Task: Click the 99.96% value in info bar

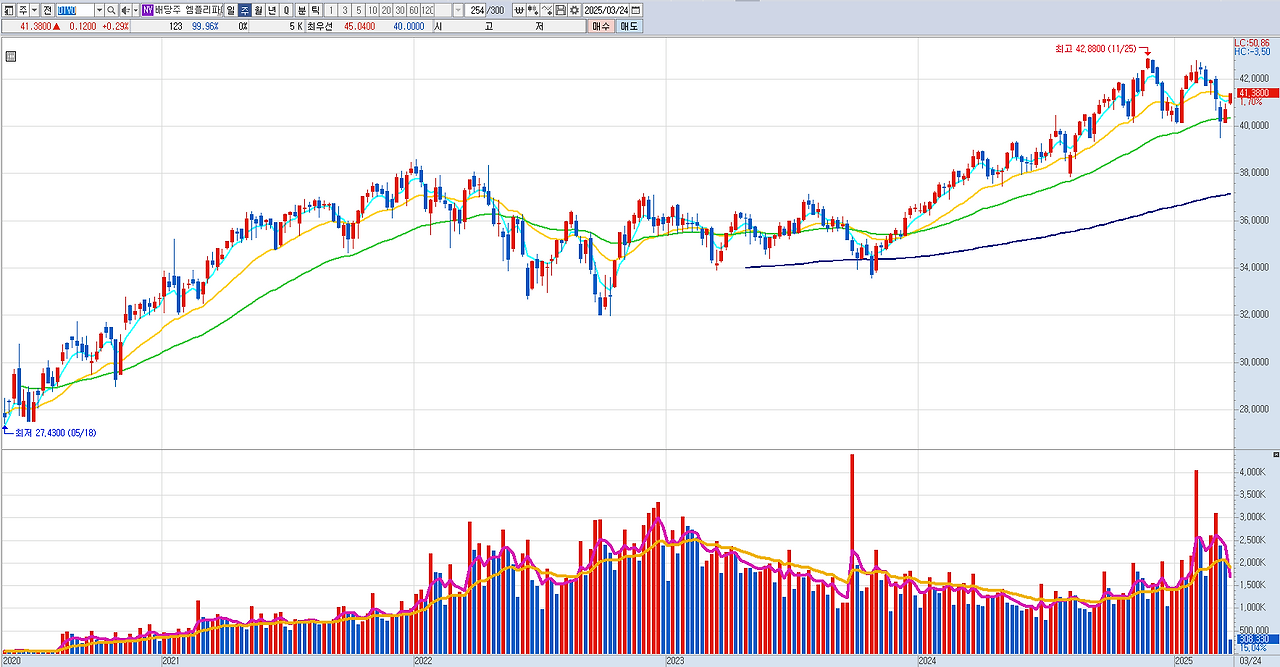Action: coord(205,26)
